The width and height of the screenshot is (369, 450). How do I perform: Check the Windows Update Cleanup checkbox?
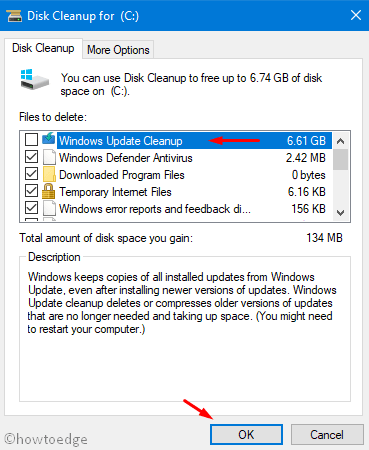31,140
